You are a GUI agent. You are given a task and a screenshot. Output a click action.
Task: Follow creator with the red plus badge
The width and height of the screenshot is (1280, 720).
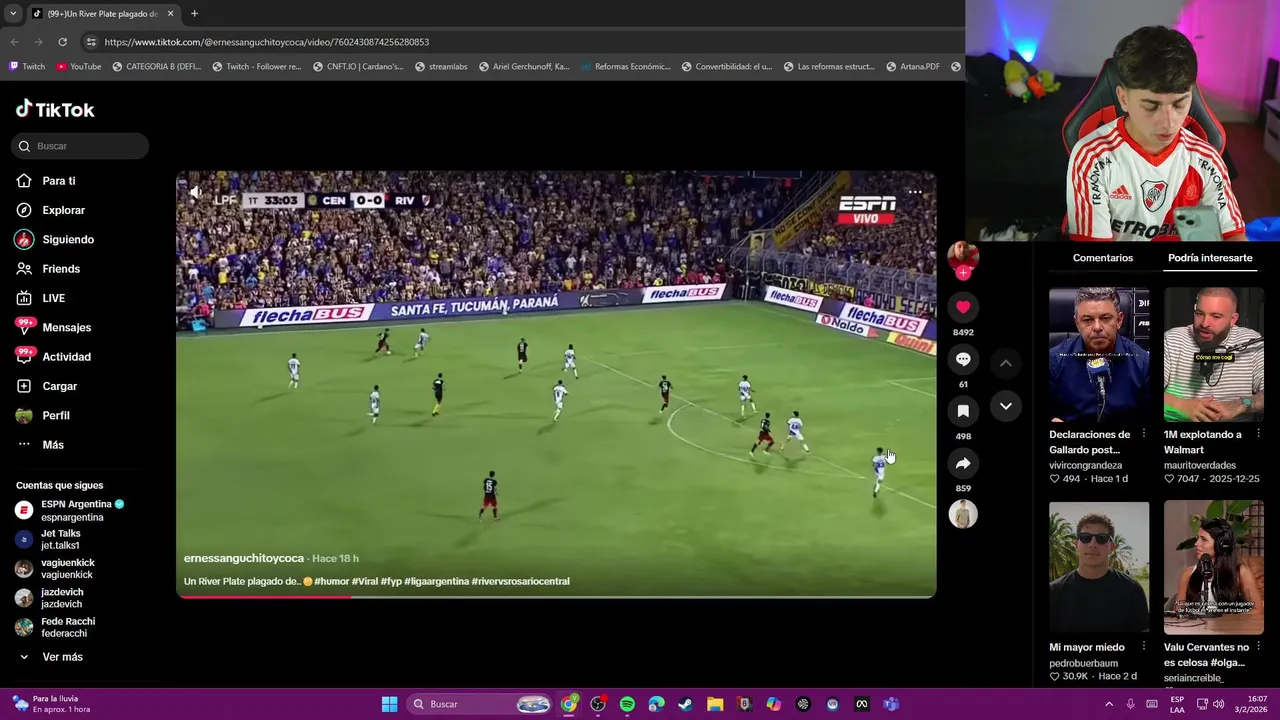[963, 273]
